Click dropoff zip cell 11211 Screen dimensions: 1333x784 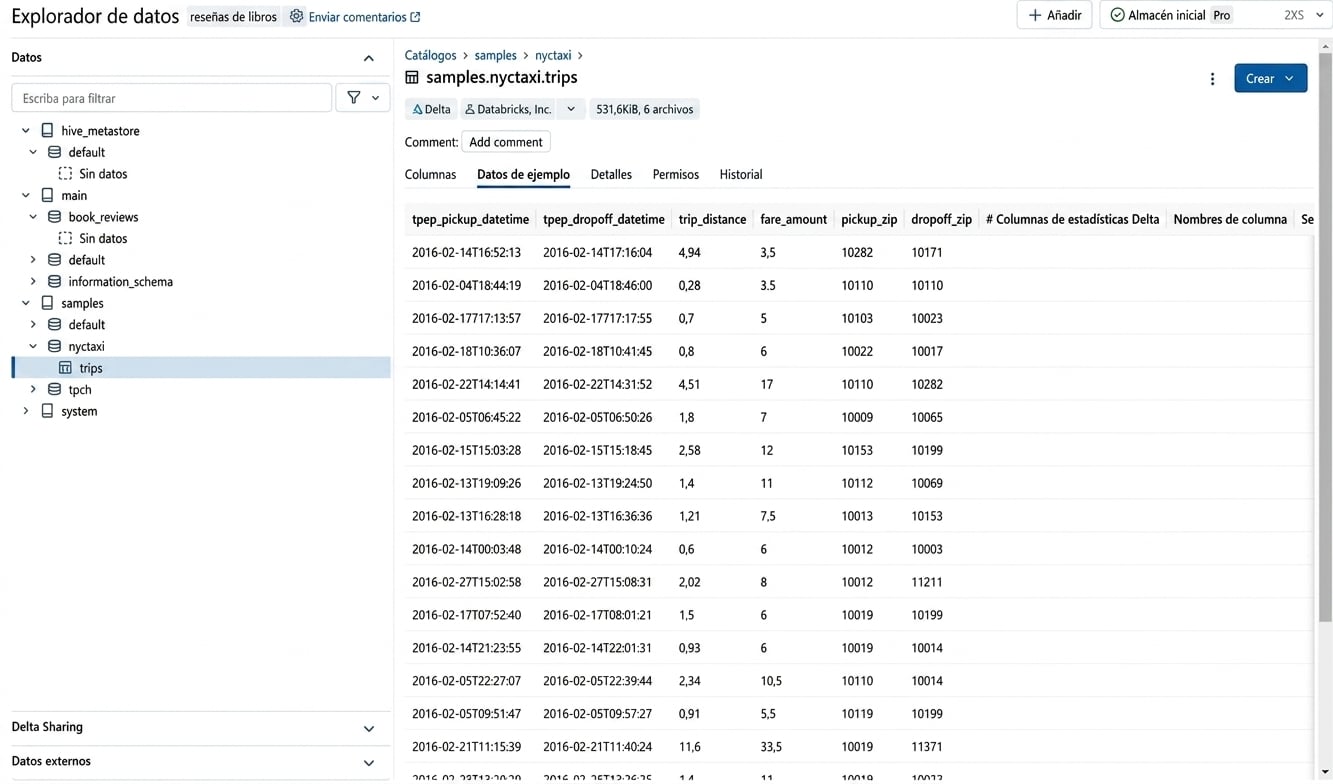pos(927,582)
